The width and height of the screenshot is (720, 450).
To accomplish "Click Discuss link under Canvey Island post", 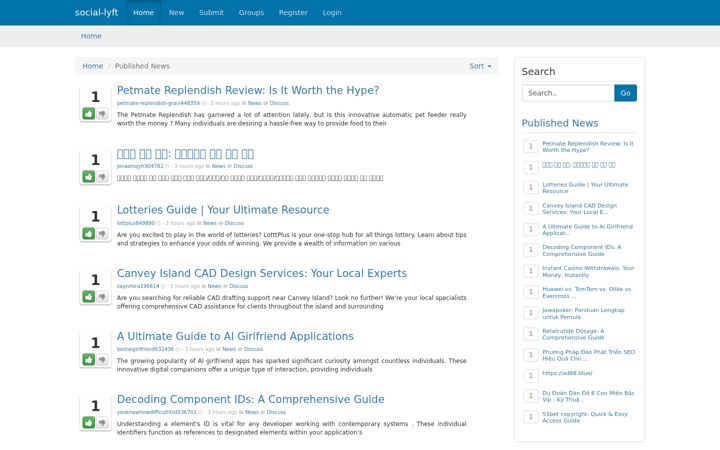I will tap(239, 286).
